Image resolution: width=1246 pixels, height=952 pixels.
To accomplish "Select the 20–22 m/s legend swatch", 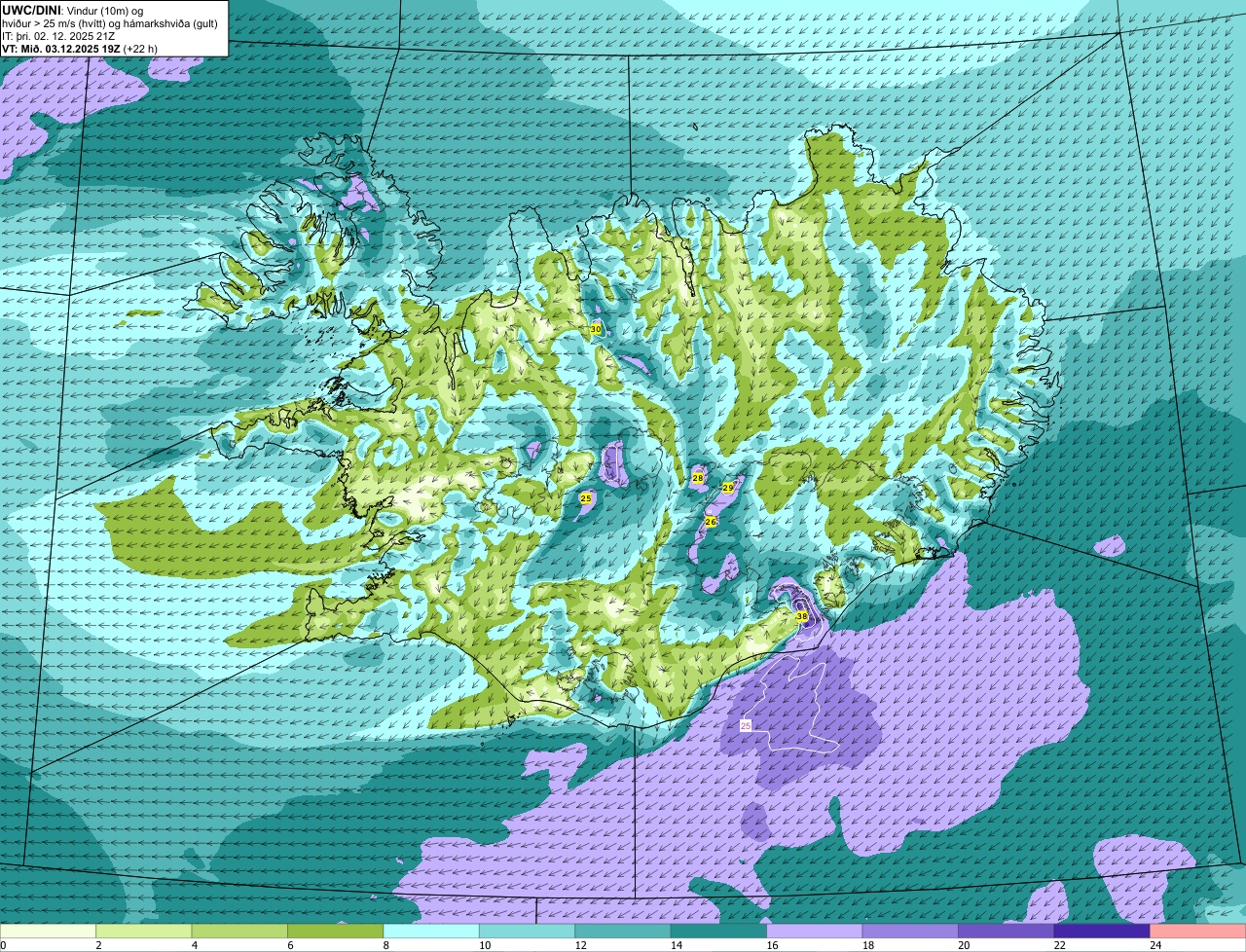I will tap(1007, 931).
